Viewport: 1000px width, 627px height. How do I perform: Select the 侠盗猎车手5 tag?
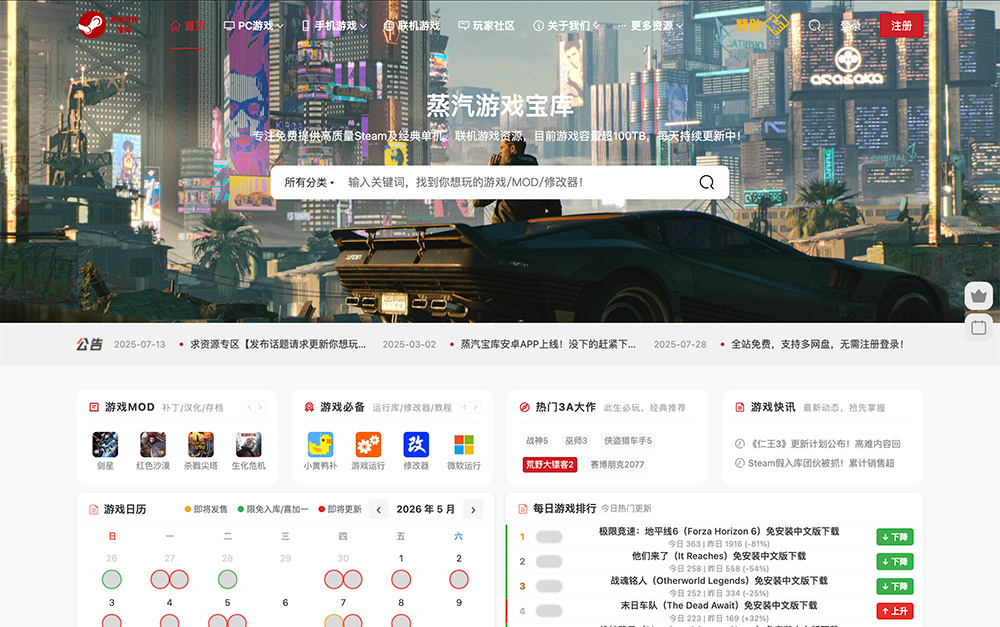(628, 441)
